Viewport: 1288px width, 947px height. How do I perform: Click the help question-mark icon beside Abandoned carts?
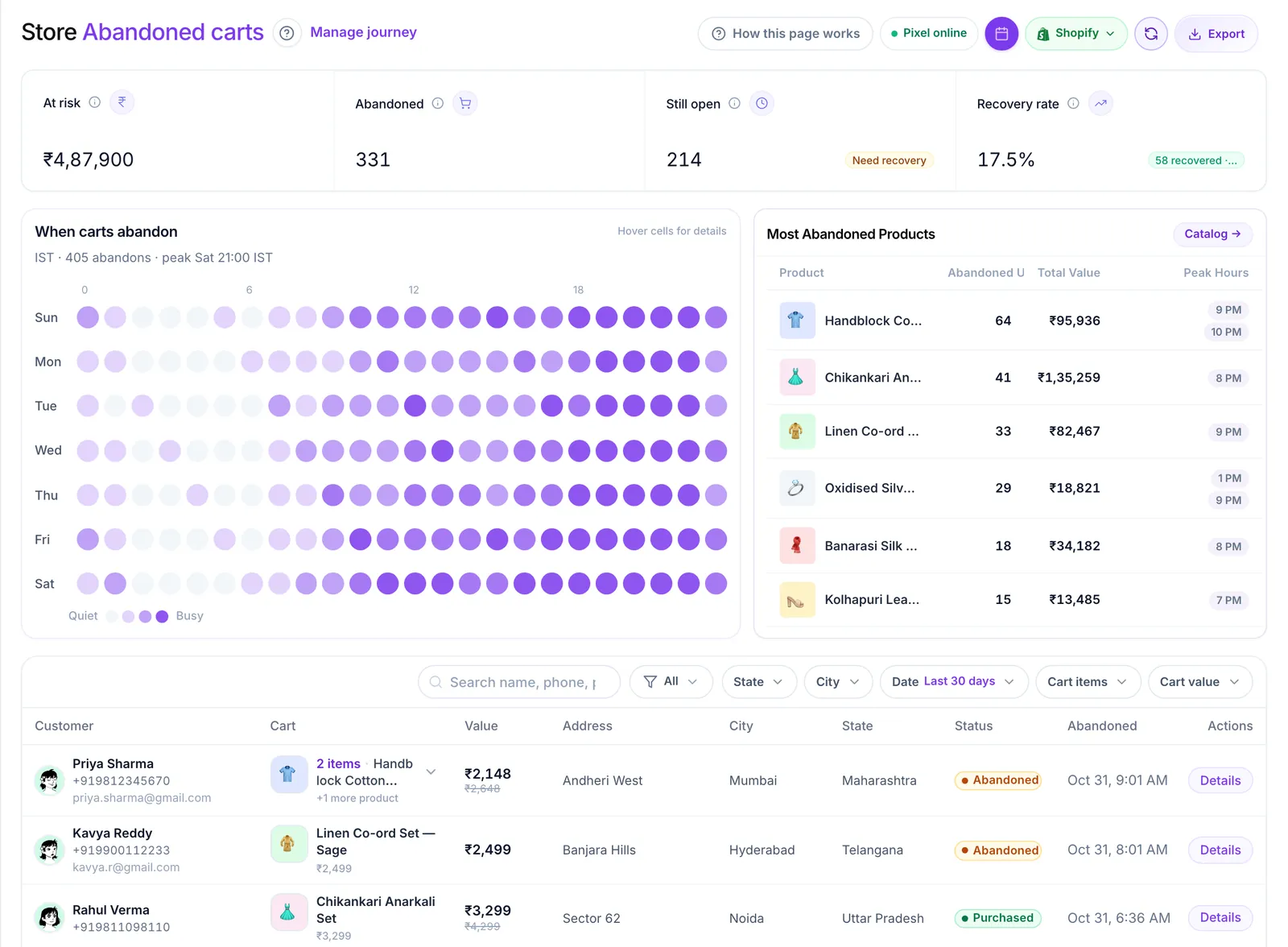[x=287, y=33]
